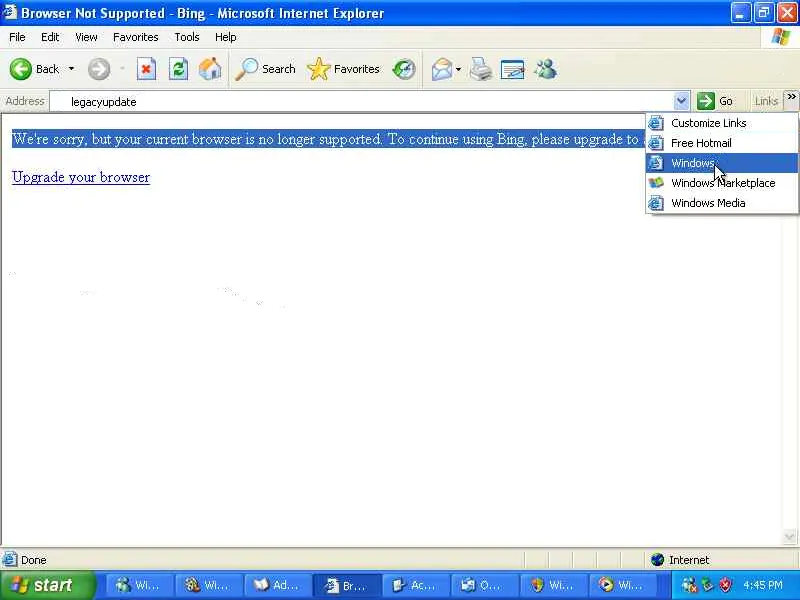Expand the Mail button dropdown arrow
Viewport: 800px width, 600px height.
click(458, 69)
